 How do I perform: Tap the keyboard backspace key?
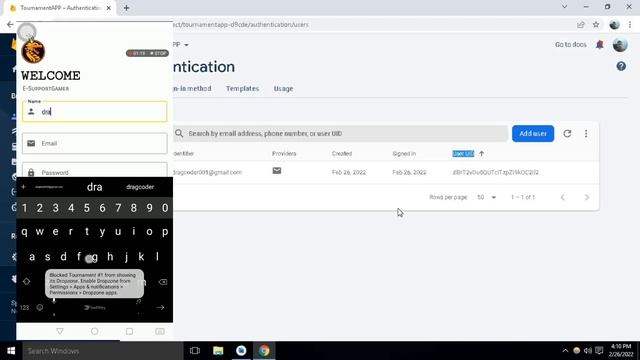click(162, 282)
